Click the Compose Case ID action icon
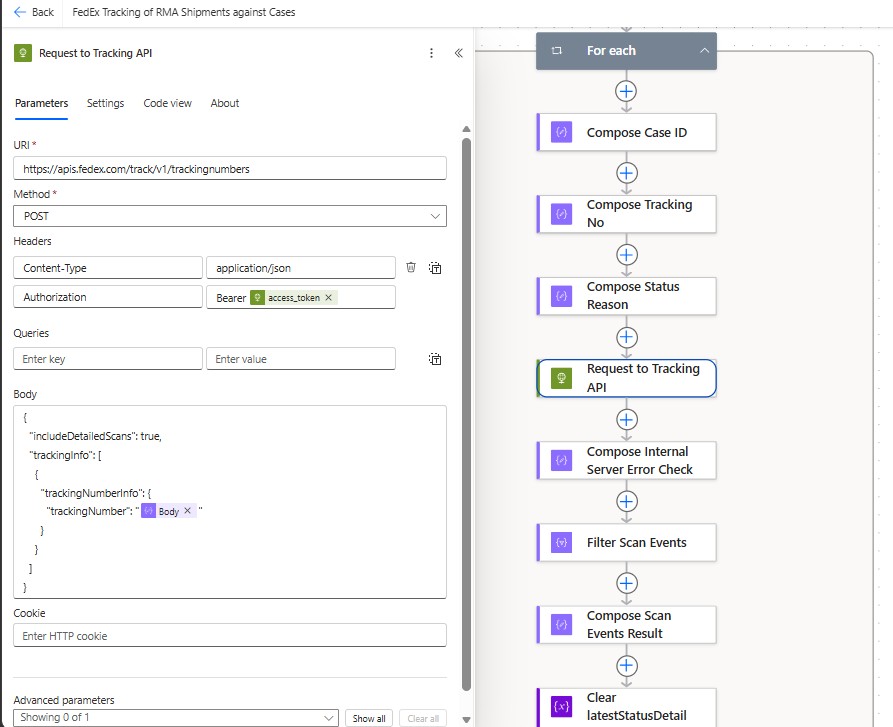Viewport: 893px width, 727px height. coord(562,132)
